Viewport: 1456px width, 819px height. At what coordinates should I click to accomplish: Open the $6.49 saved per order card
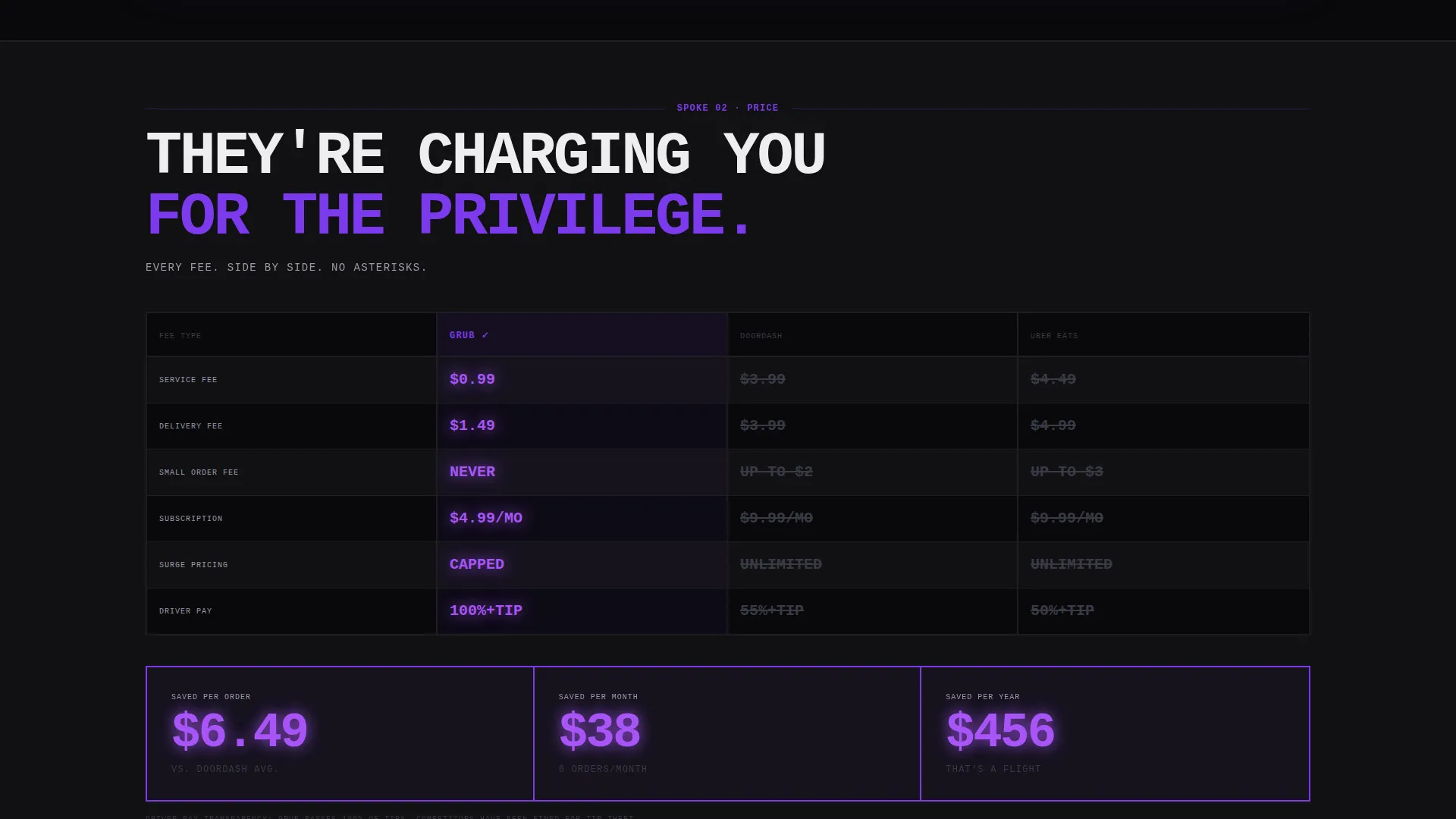pyautogui.click(x=340, y=733)
